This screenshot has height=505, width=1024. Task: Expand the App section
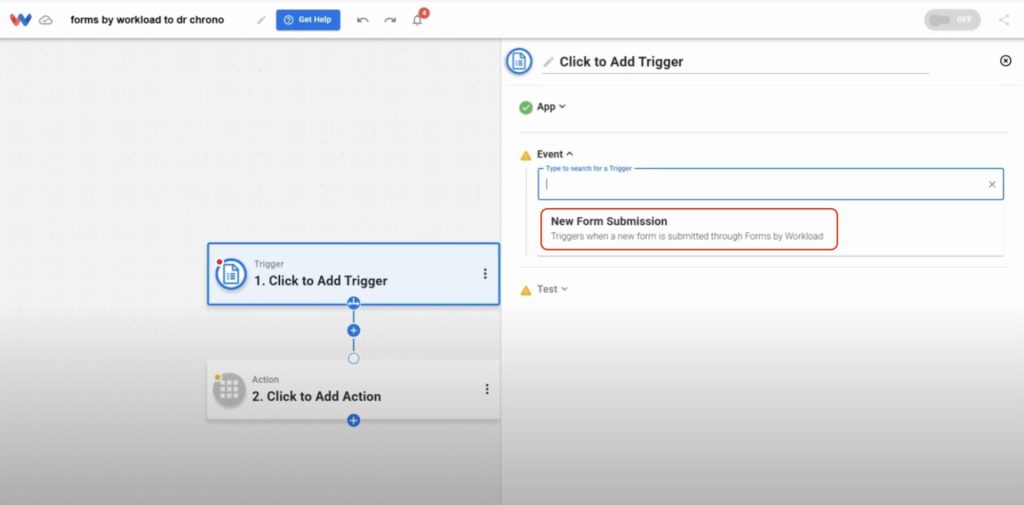click(551, 106)
